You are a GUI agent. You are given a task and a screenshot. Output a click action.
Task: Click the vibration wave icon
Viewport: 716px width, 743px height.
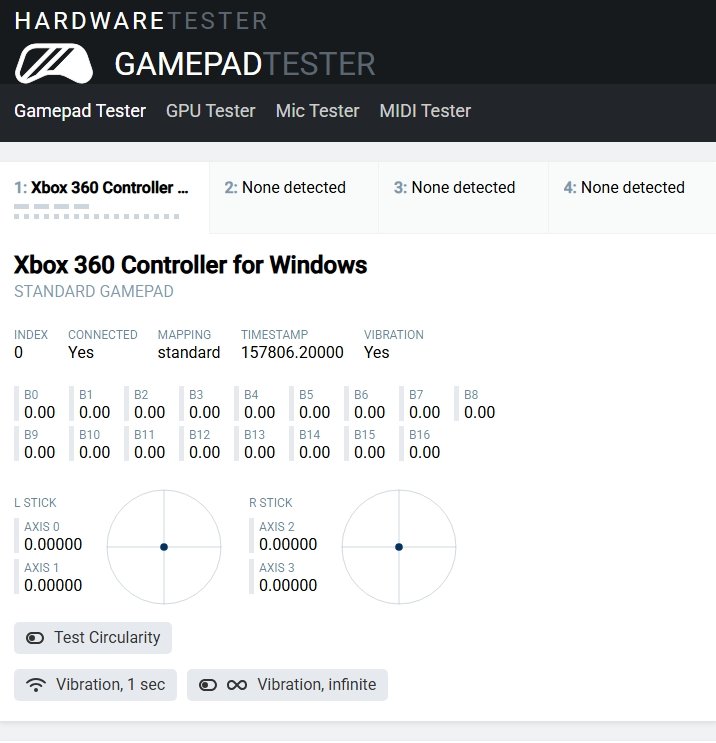pos(37,685)
